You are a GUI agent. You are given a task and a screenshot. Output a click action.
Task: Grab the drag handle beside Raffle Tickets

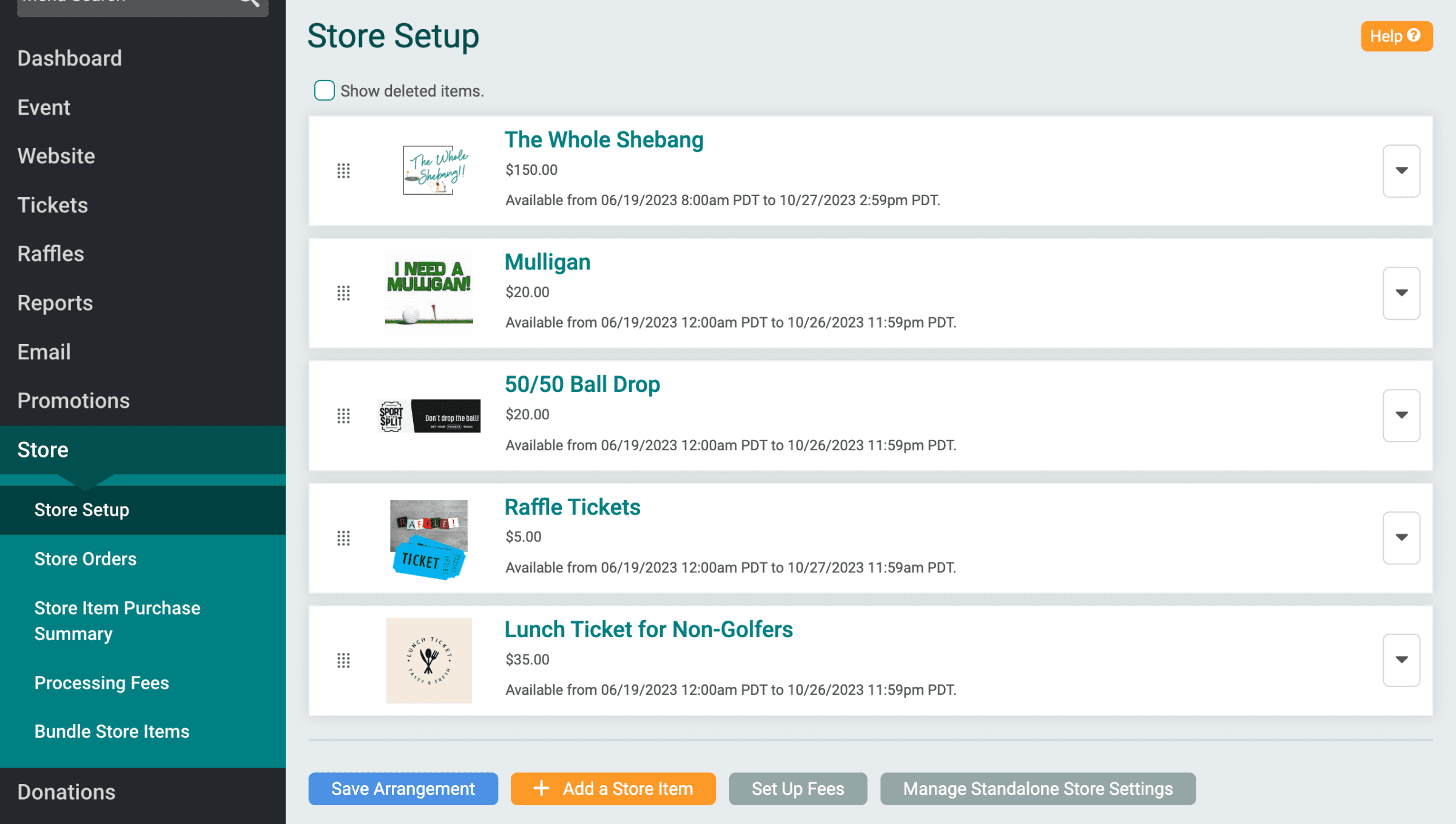pyautogui.click(x=344, y=538)
